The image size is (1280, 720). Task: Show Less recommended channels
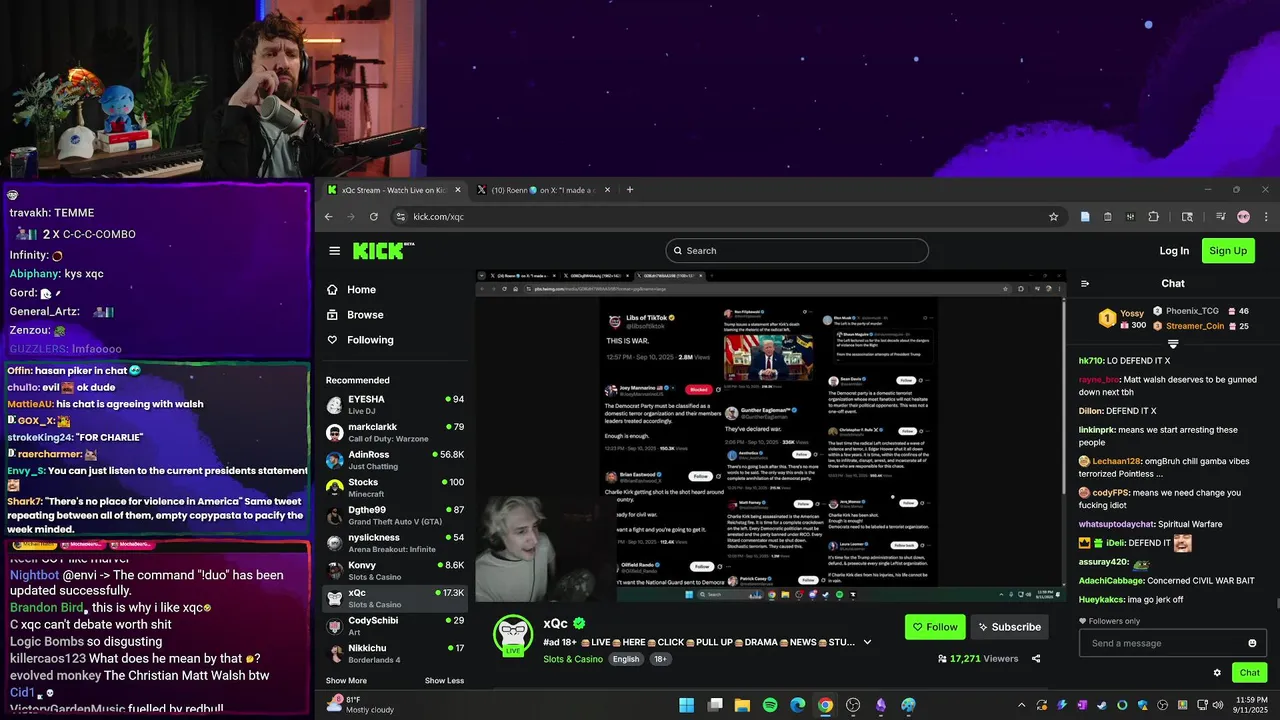(x=444, y=681)
